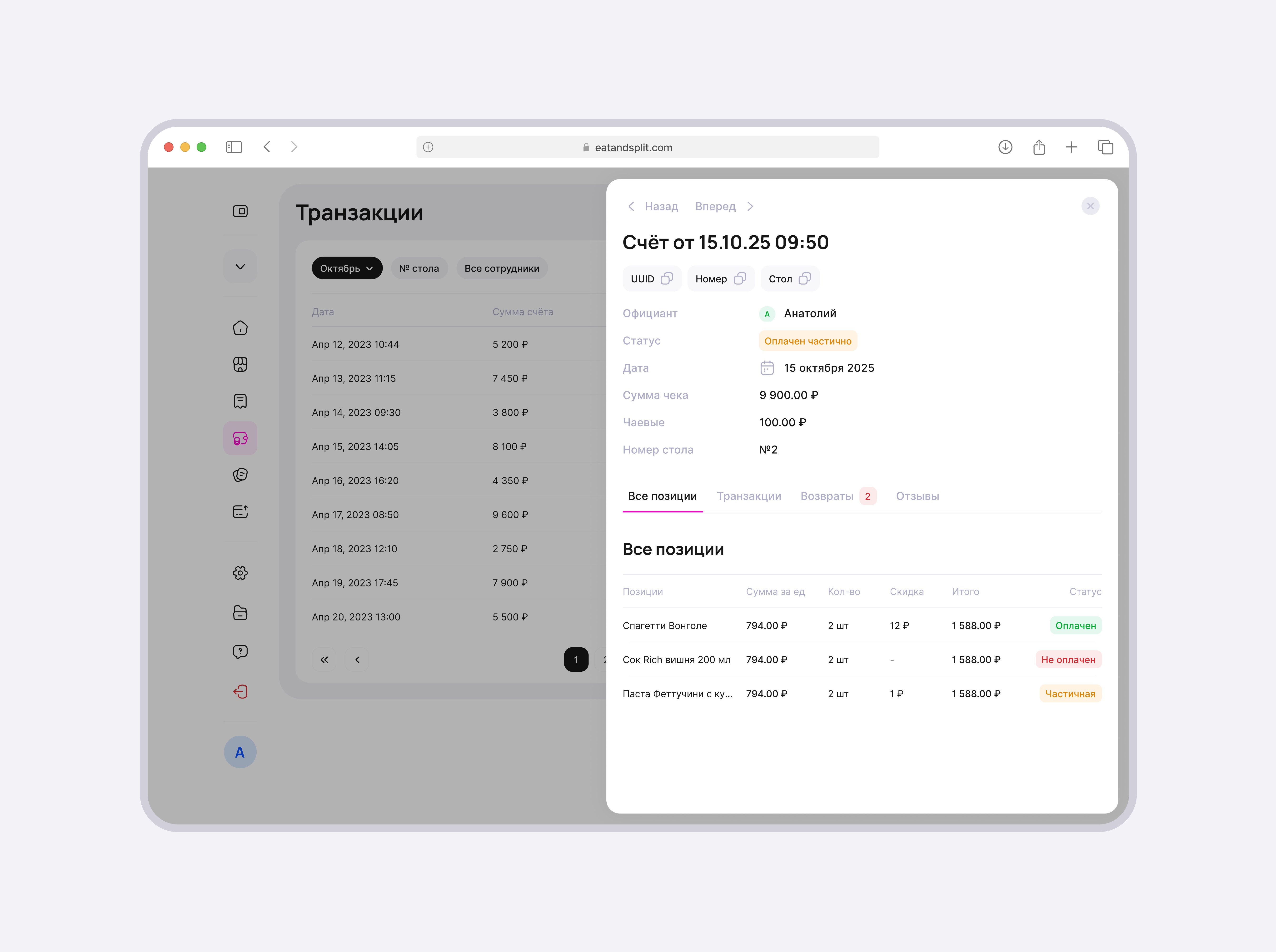Select the Паста Феттучини position row
The height and width of the screenshot is (952, 1276).
click(862, 694)
